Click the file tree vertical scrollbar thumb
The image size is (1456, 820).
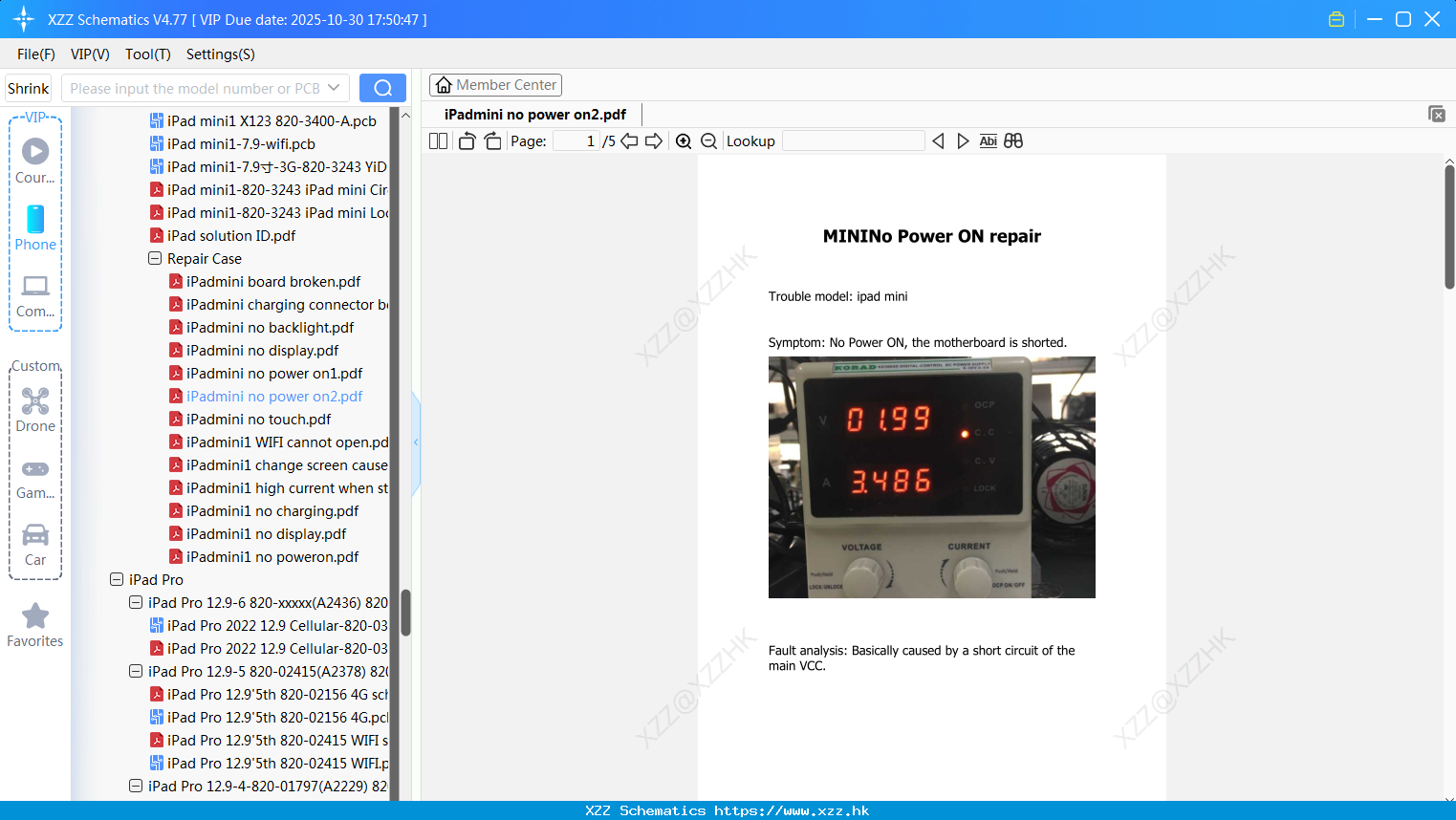[x=405, y=613]
